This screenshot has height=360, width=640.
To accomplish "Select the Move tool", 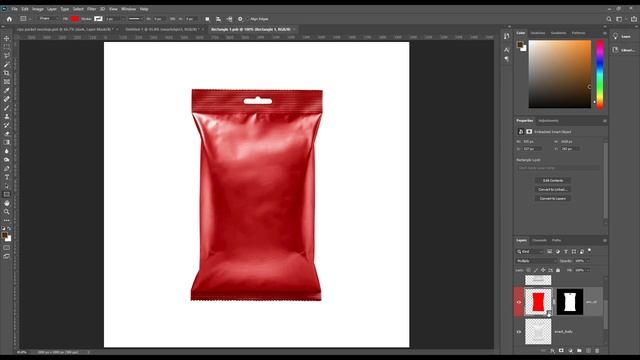I will tap(7, 38).
